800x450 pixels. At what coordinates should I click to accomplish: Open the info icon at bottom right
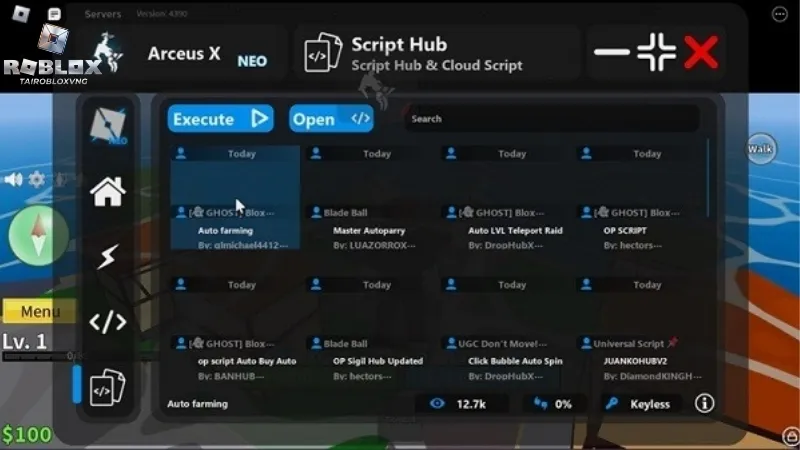point(704,404)
